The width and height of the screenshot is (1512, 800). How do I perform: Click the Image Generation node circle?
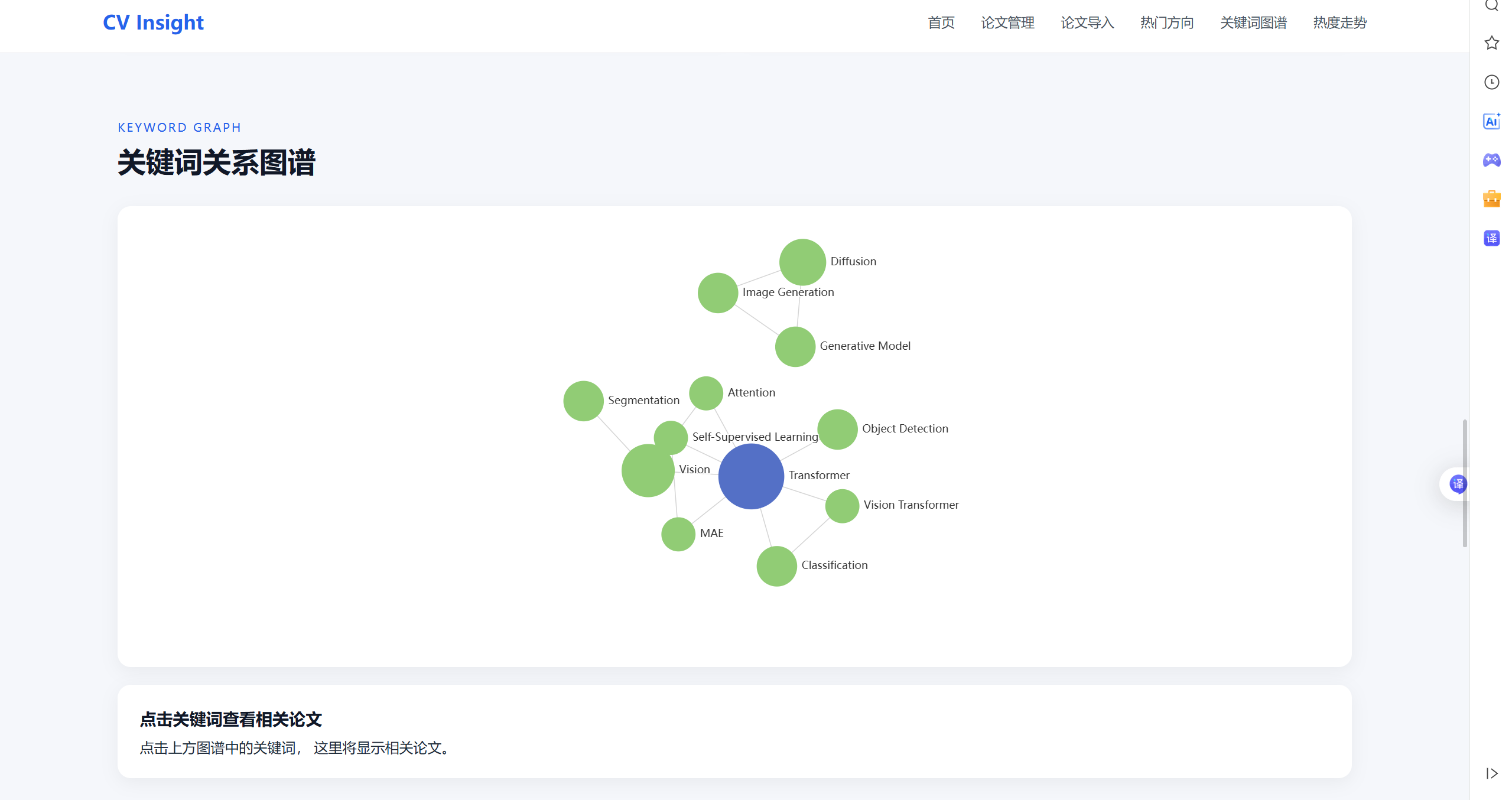tap(718, 293)
